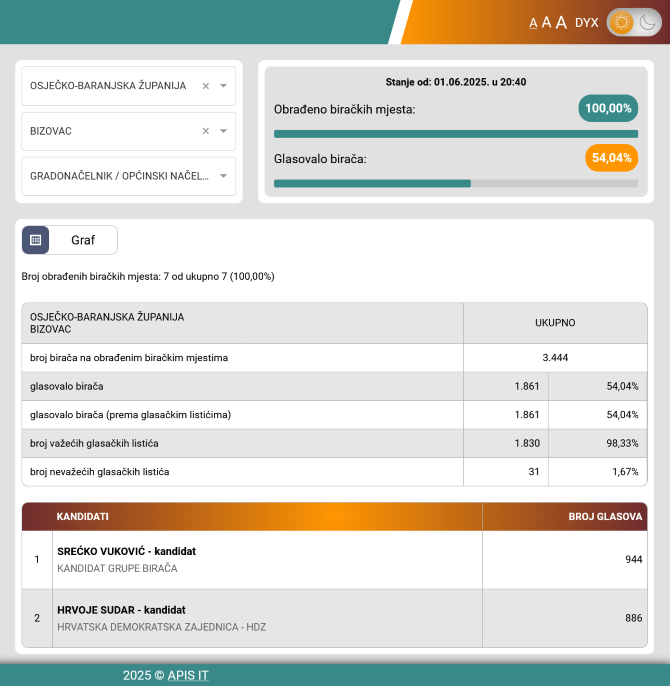
Task: Click the KANDIDATI column header
Action: click(83, 517)
